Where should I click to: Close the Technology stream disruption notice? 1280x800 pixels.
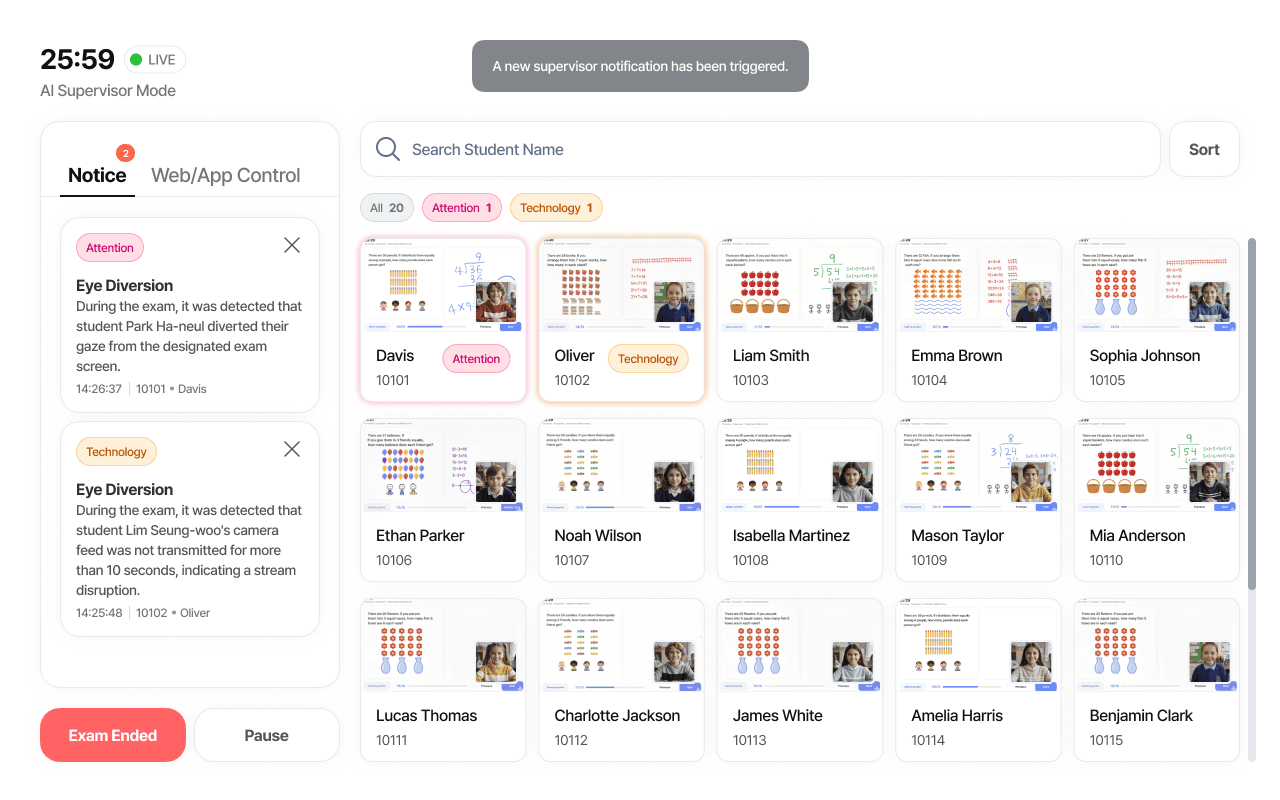(292, 449)
